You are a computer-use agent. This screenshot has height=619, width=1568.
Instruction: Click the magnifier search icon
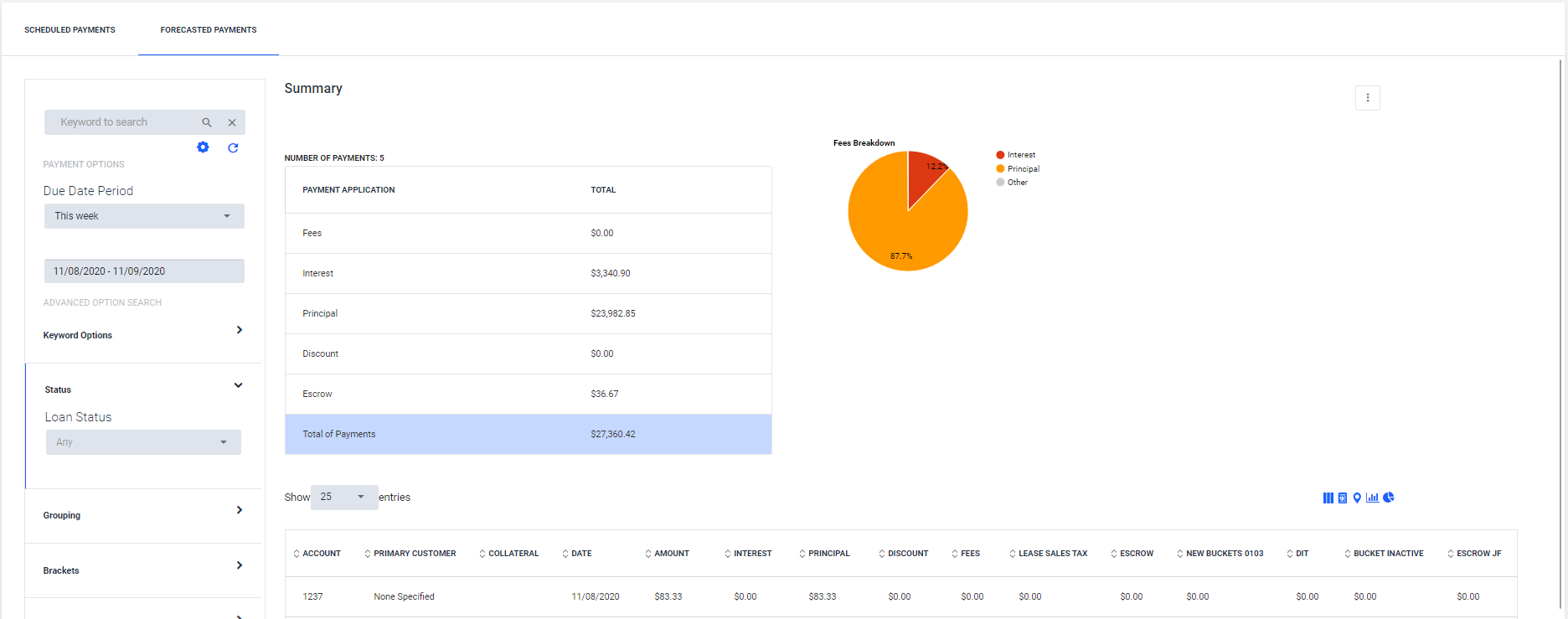[207, 122]
